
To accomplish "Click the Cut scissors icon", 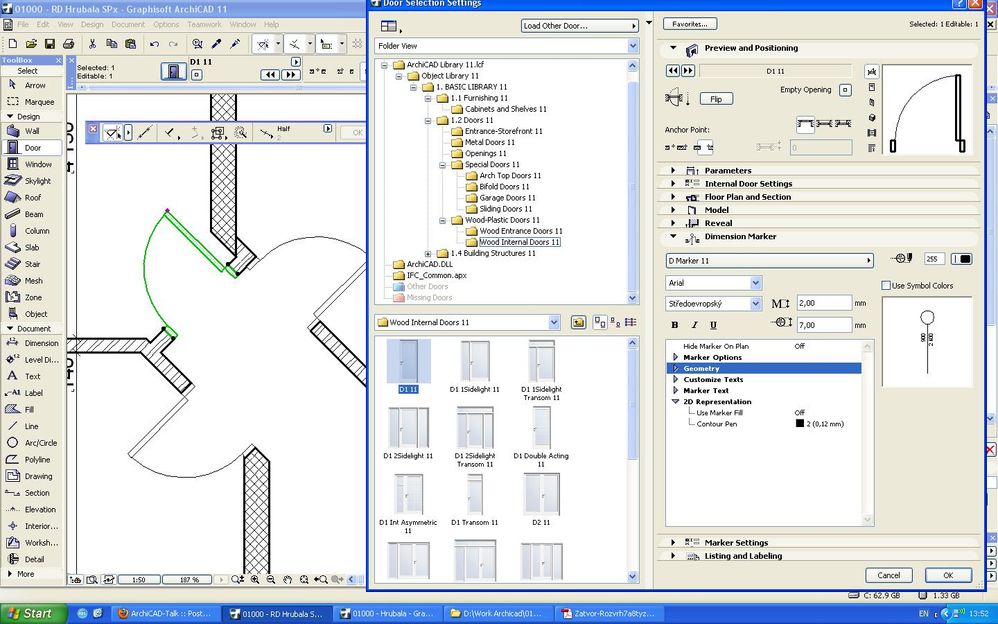I will click(92, 43).
